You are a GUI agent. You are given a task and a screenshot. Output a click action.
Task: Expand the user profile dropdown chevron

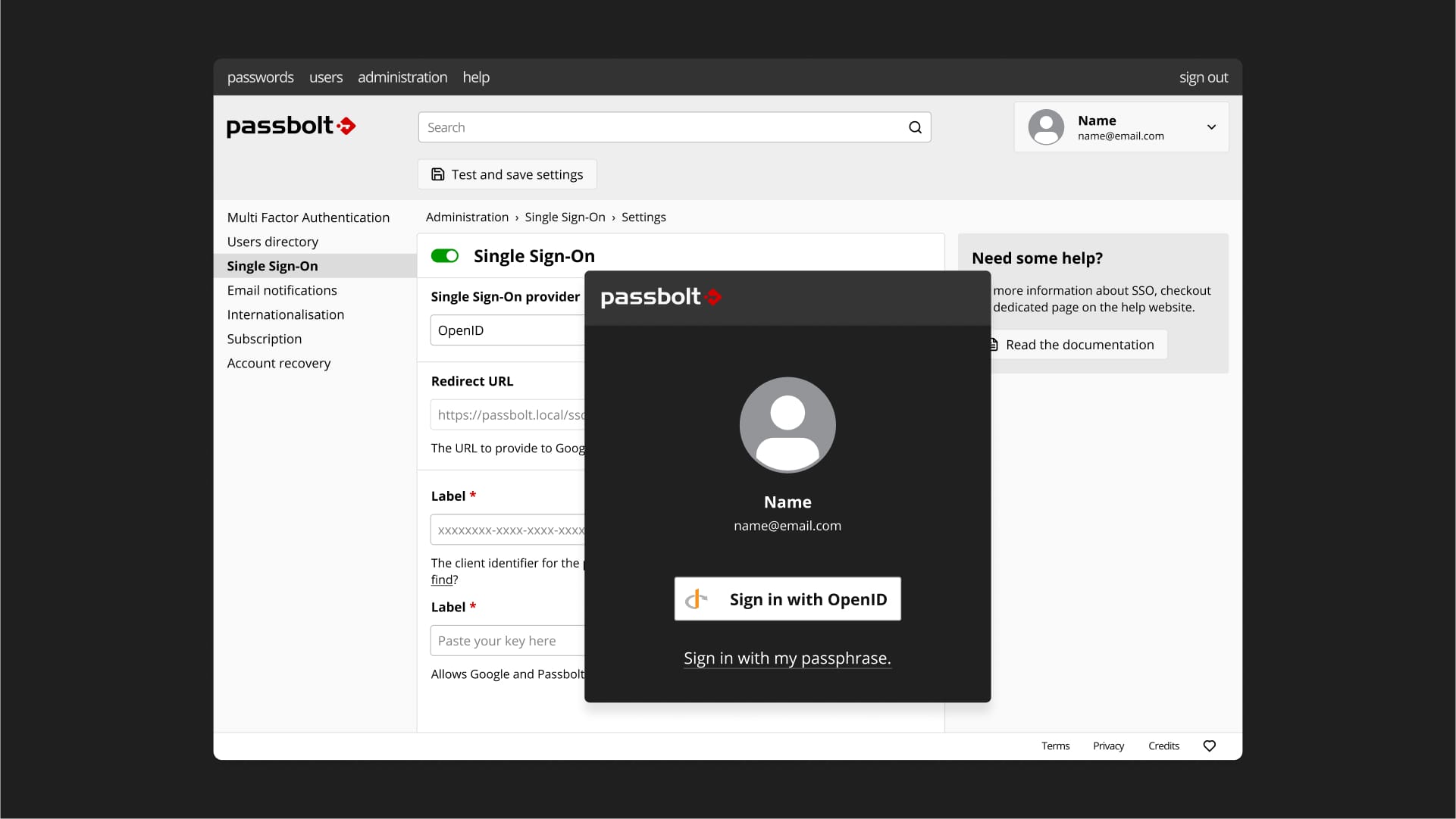click(x=1211, y=127)
